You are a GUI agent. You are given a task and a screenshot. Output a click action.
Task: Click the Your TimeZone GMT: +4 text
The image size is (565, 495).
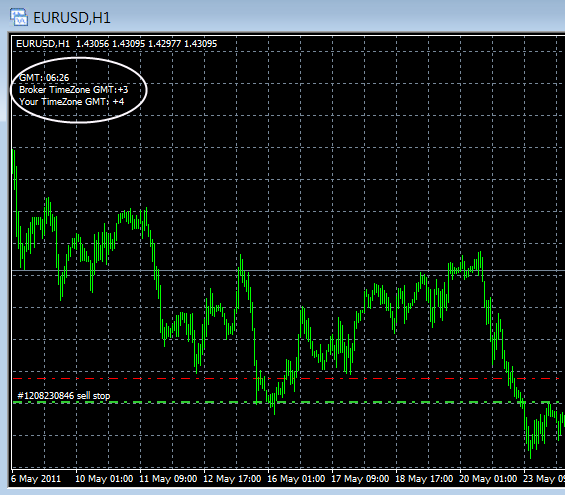tap(72, 102)
